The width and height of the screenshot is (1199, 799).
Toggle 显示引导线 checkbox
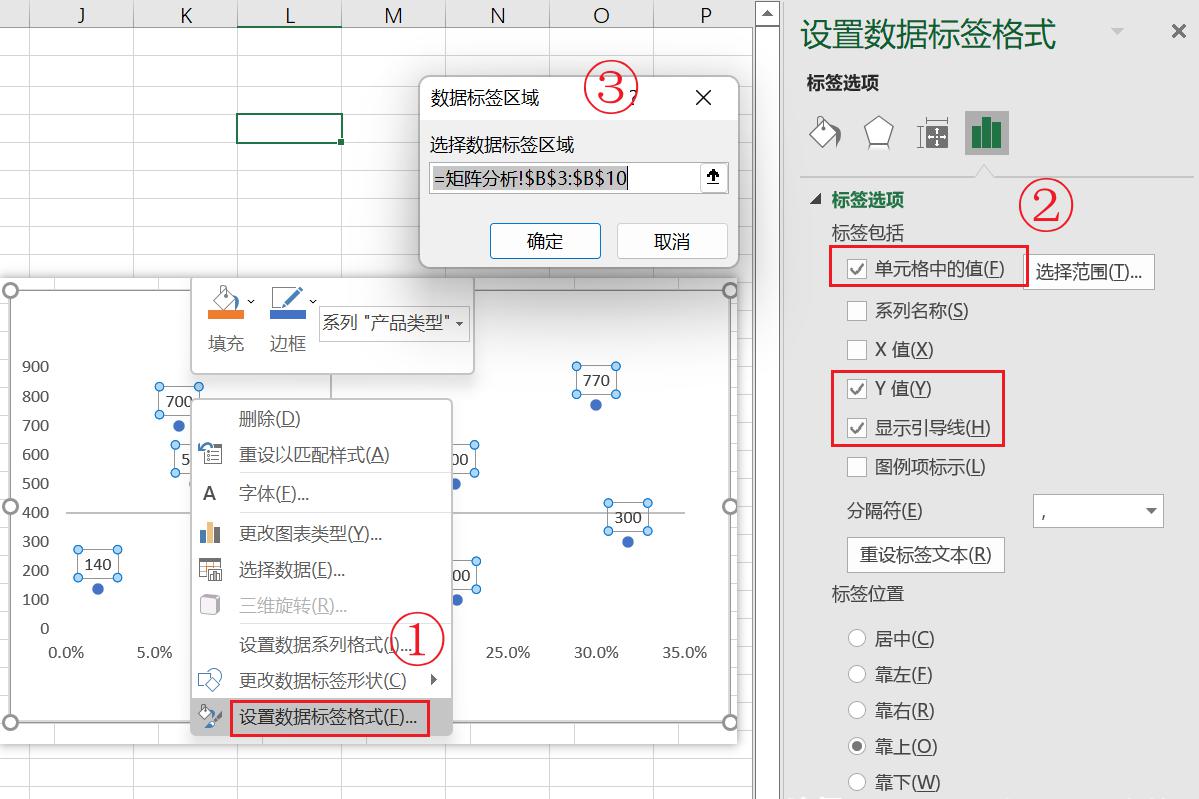pyautogui.click(x=856, y=427)
